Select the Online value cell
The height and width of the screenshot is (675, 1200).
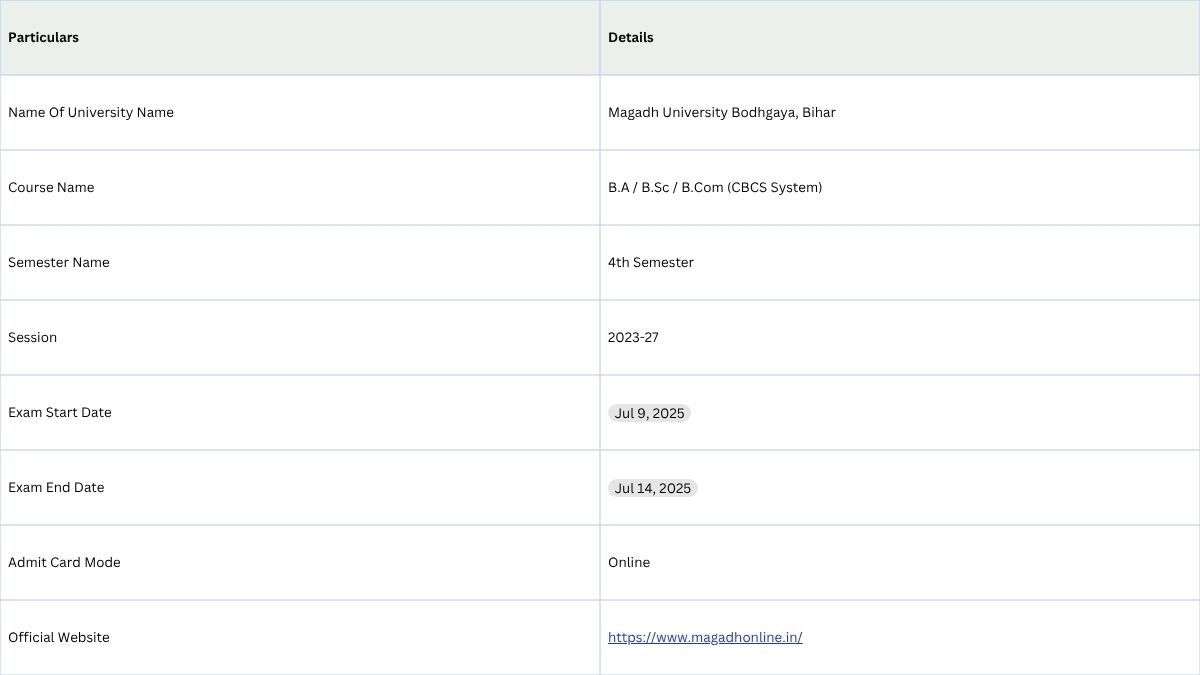(900, 562)
